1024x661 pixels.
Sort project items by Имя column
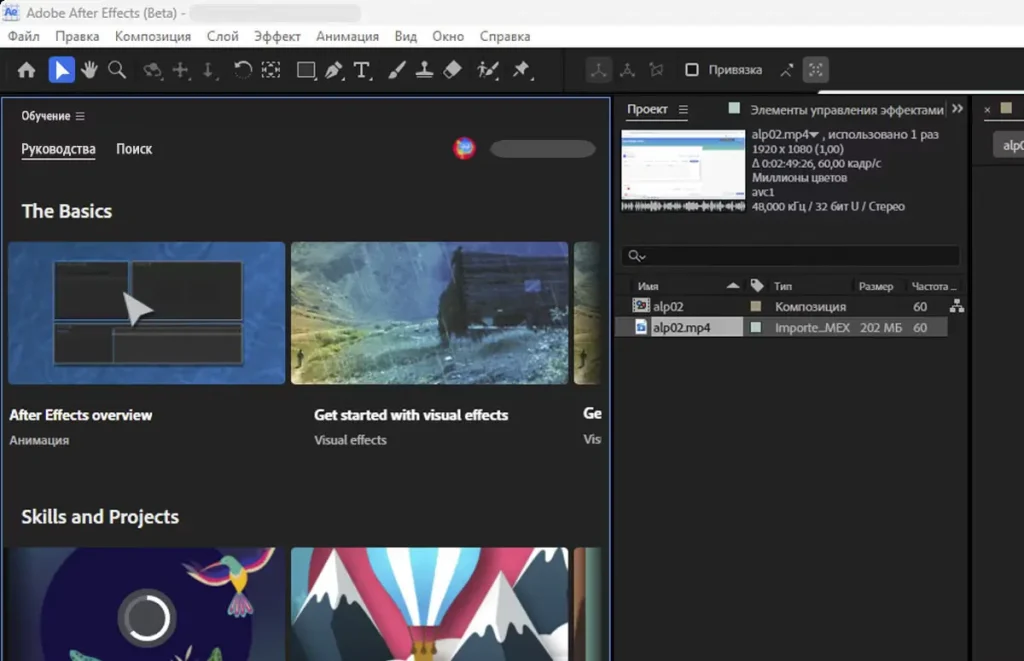pos(648,286)
